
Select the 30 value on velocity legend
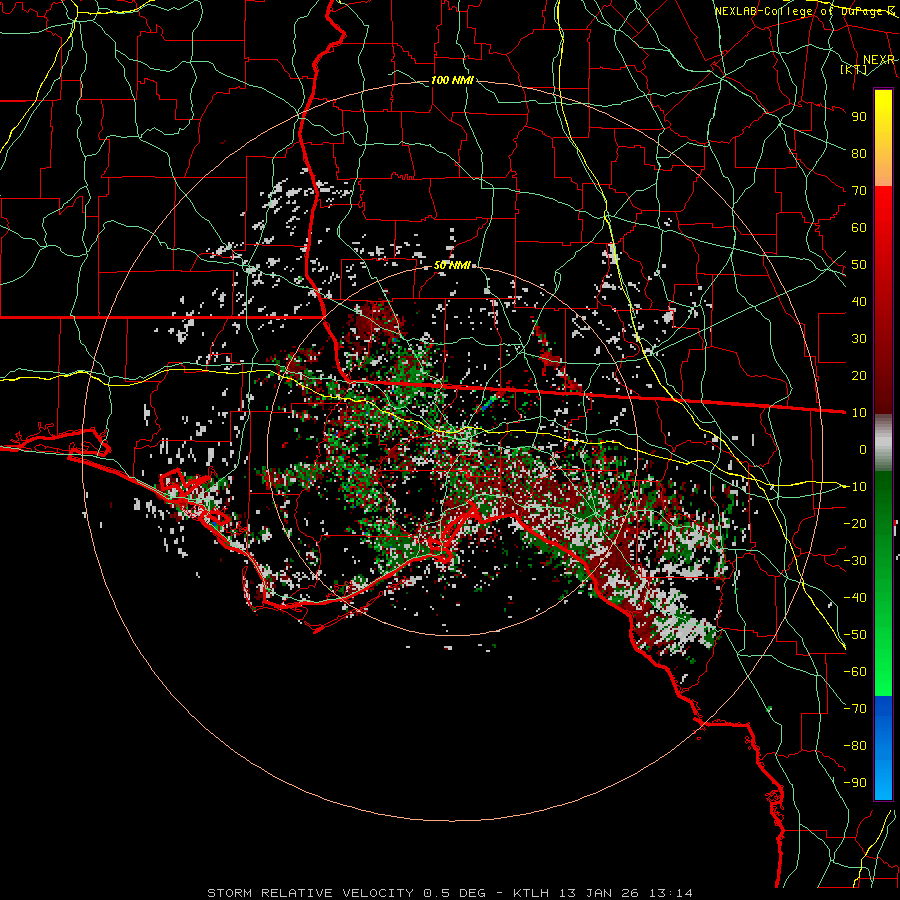pos(859,339)
